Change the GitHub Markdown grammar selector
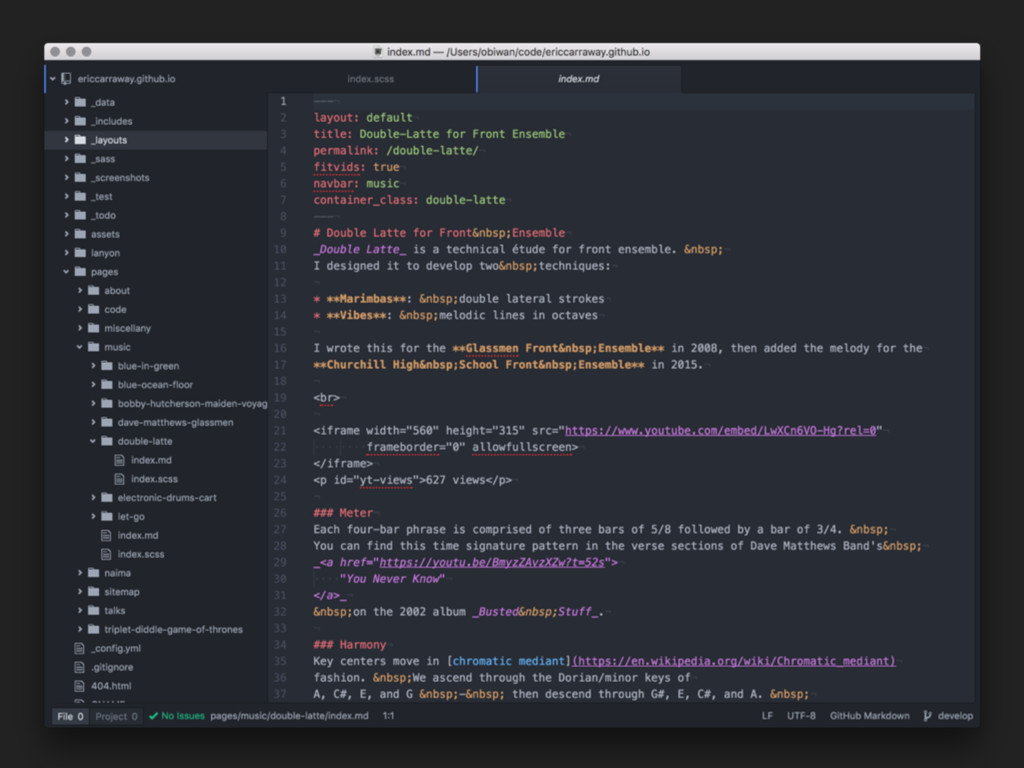 tap(869, 716)
